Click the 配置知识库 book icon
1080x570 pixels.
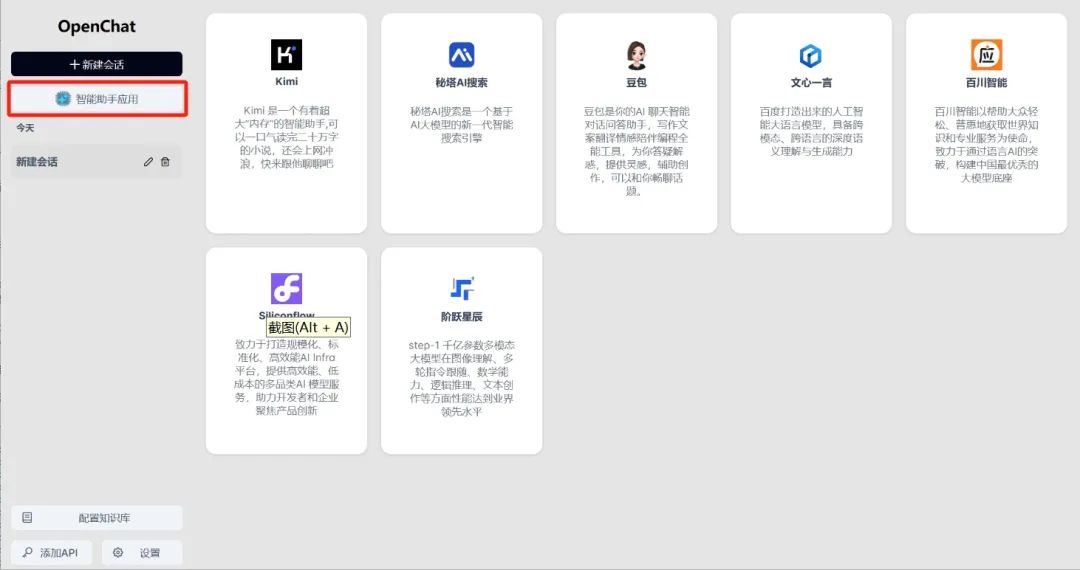click(27, 518)
